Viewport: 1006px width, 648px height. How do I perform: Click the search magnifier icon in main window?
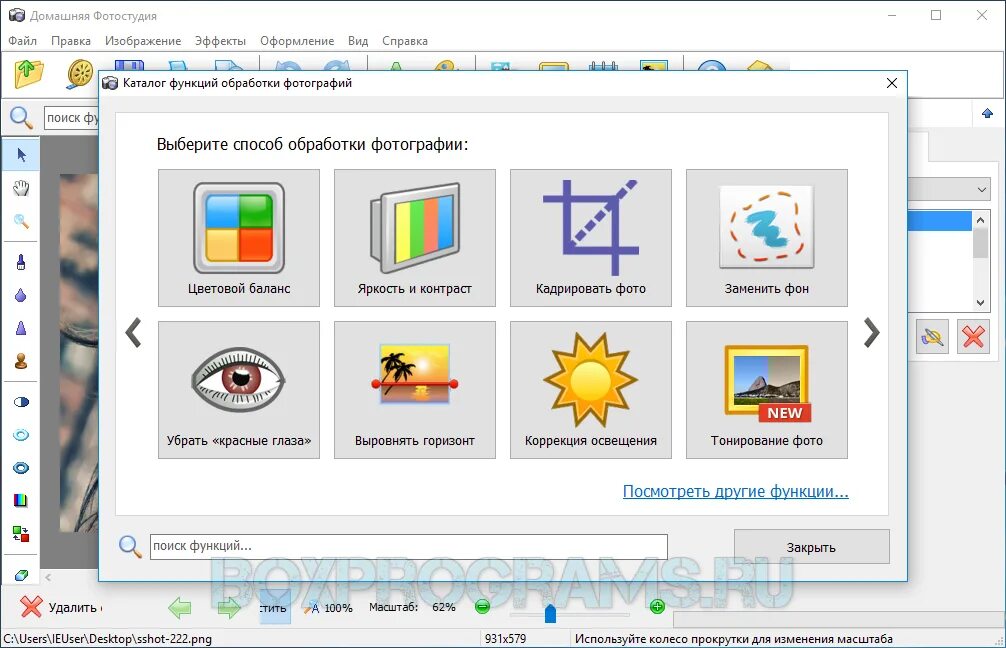[x=21, y=117]
